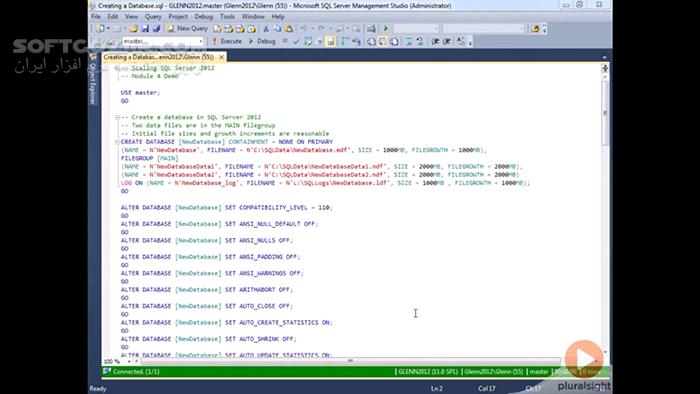Click the XMLA Query icon

tap(251, 29)
